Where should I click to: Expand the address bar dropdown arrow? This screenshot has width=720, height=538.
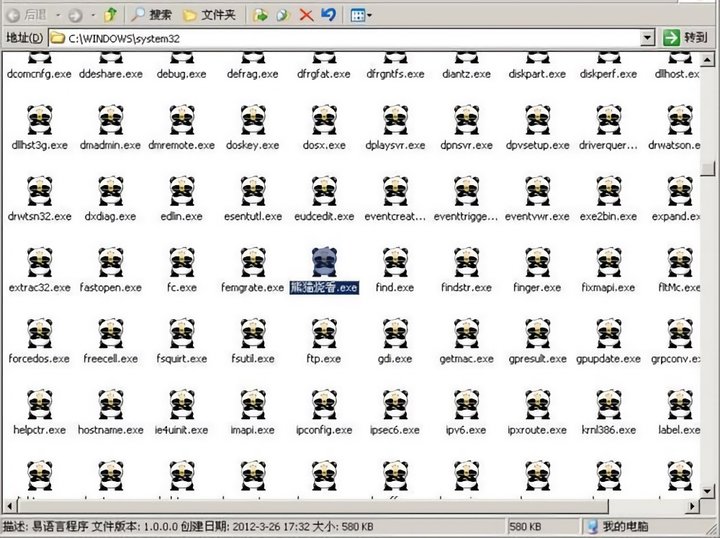(x=645, y=38)
